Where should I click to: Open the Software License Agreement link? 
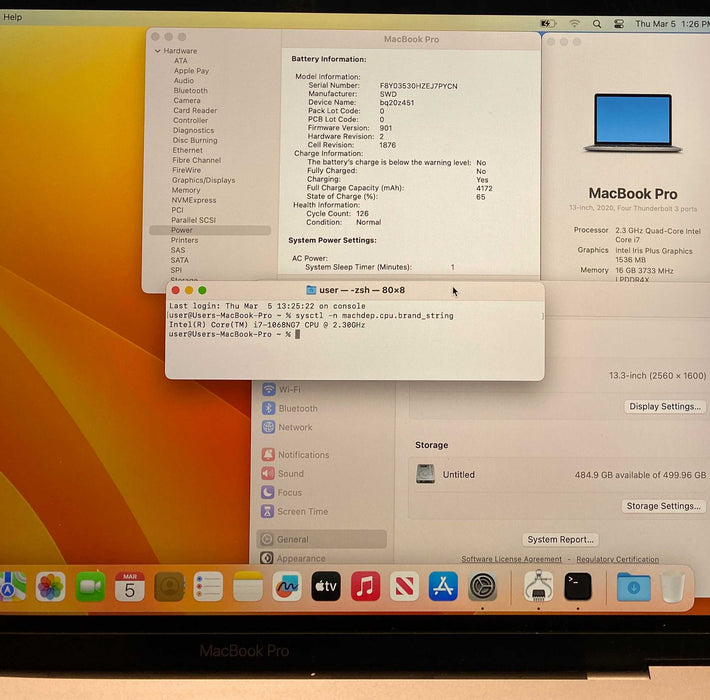click(511, 560)
